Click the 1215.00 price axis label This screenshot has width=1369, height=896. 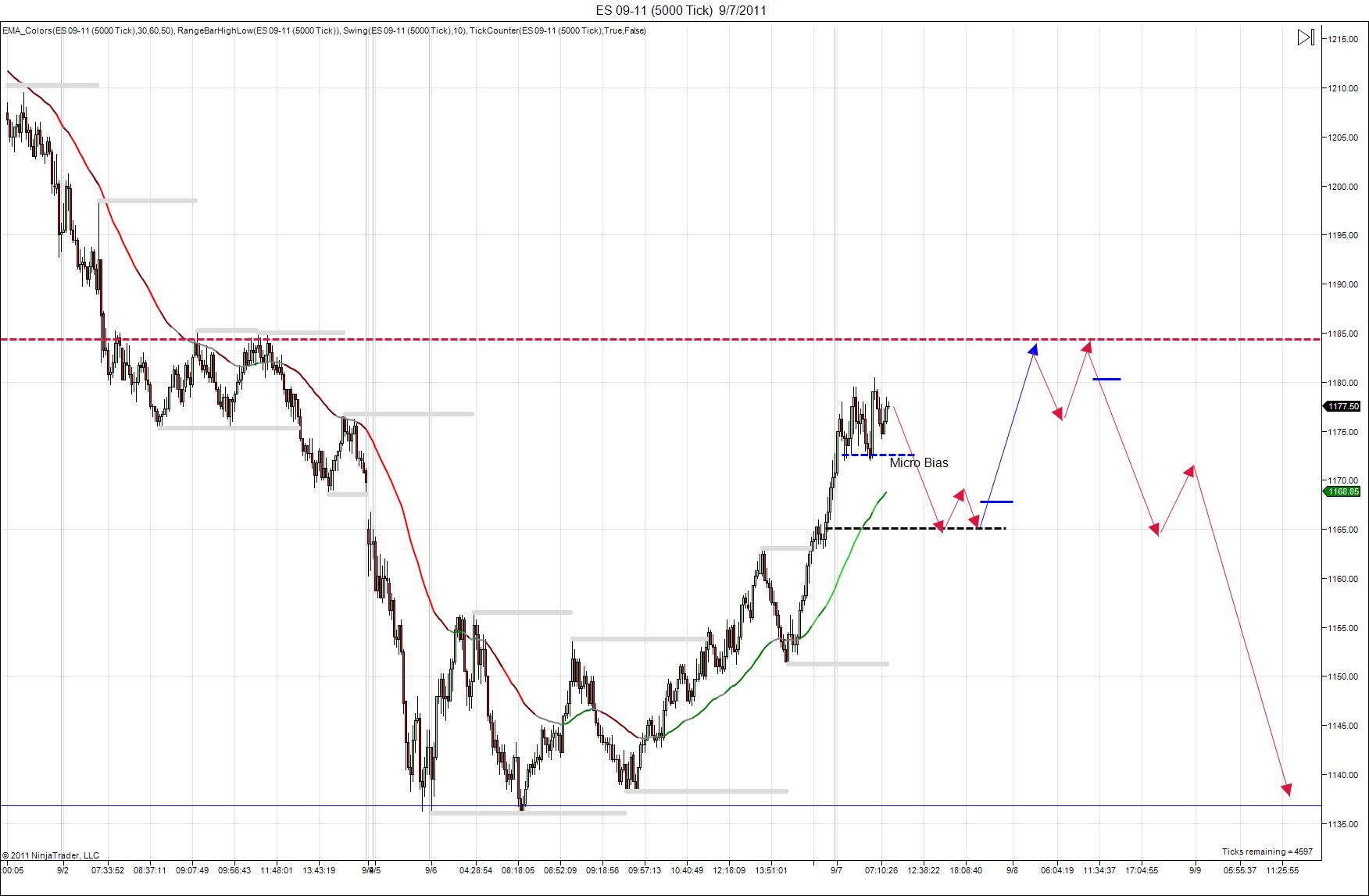point(1343,39)
